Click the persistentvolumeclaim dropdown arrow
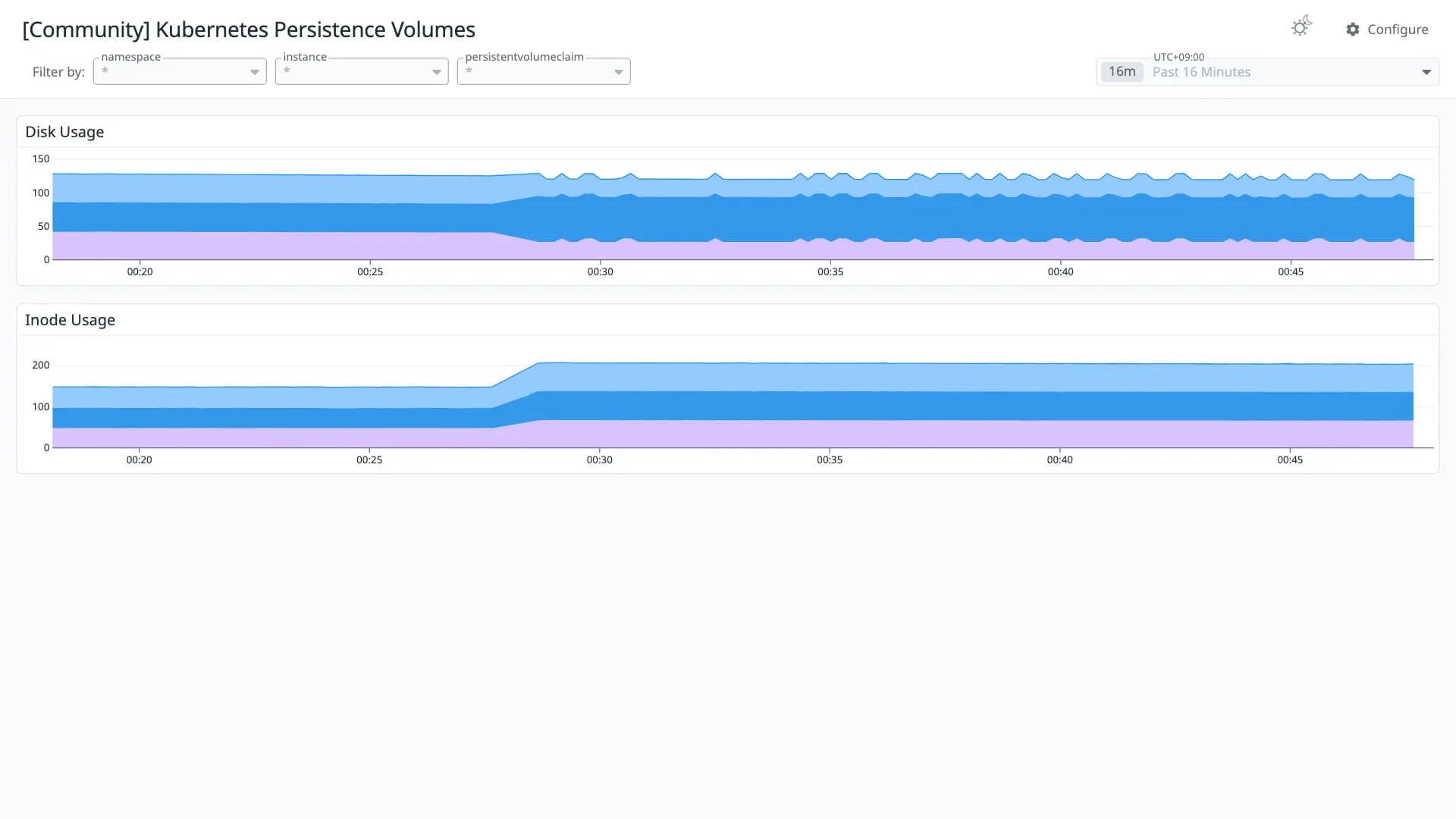The image size is (1456, 819). pyautogui.click(x=619, y=72)
